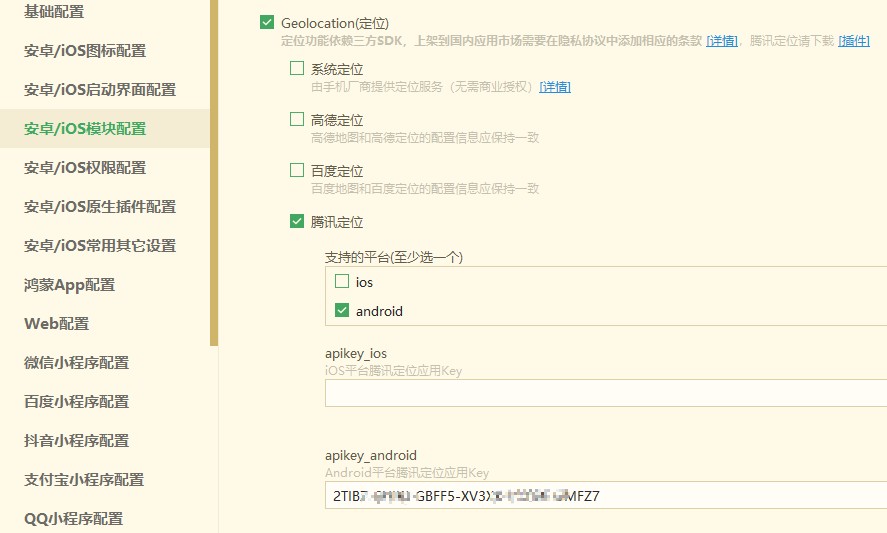Click the 插件 download link
The width and height of the screenshot is (887, 533).
pyautogui.click(x=853, y=41)
